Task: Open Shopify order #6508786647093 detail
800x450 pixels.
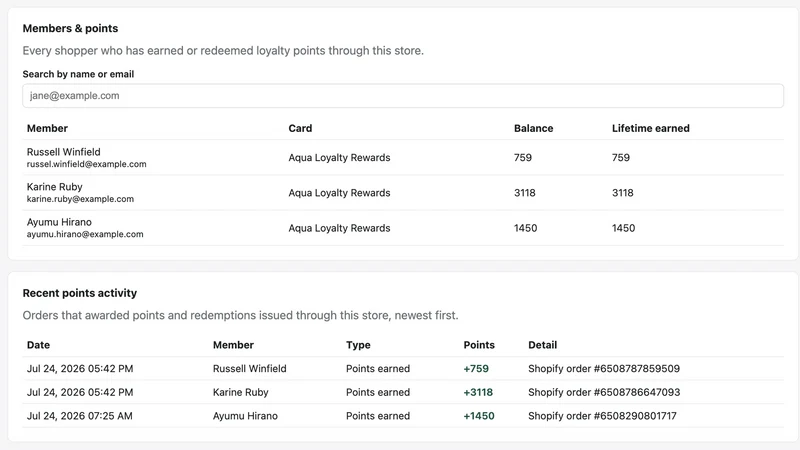Action: (x=604, y=392)
